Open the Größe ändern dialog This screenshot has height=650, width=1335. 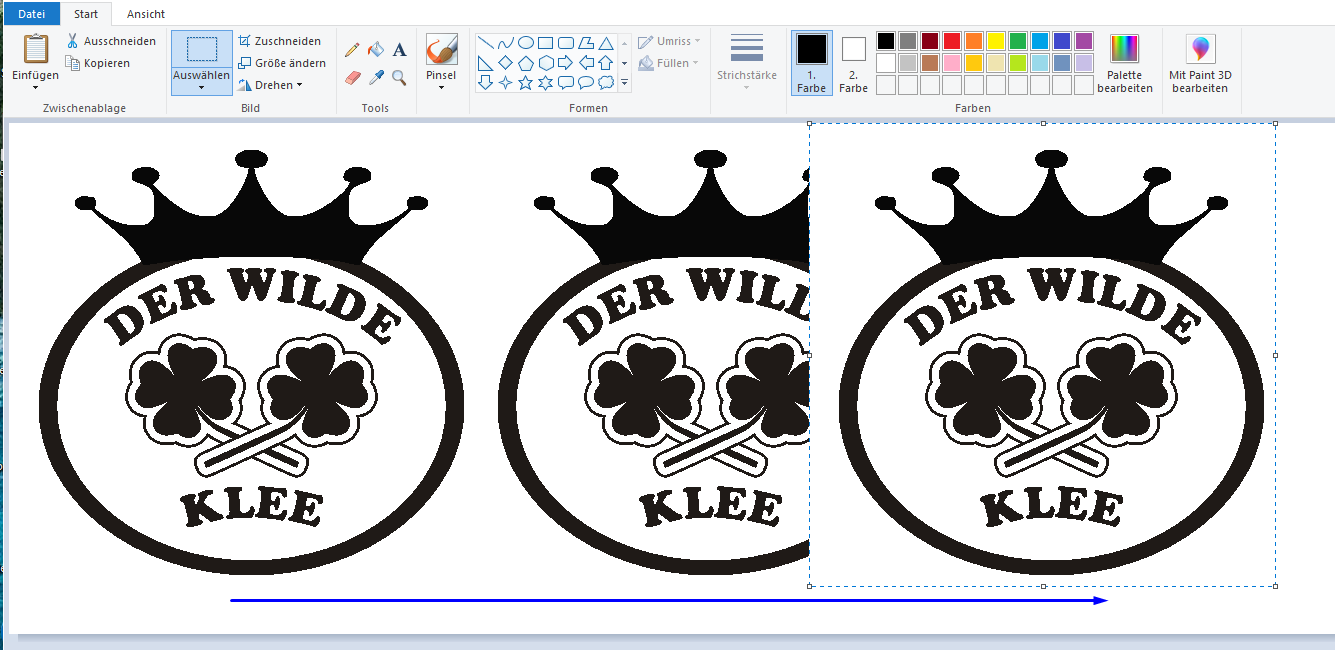coord(282,63)
